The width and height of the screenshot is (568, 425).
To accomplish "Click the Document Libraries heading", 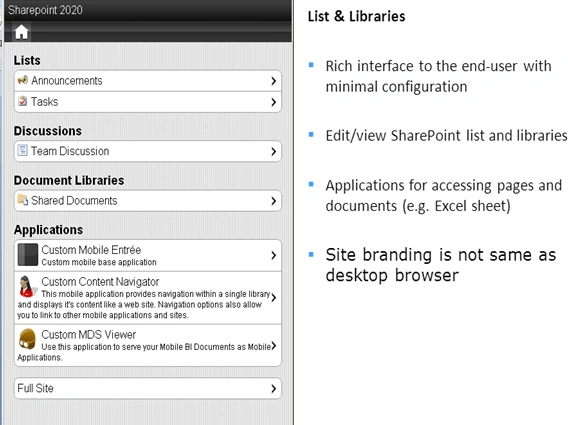I will 69,180.
